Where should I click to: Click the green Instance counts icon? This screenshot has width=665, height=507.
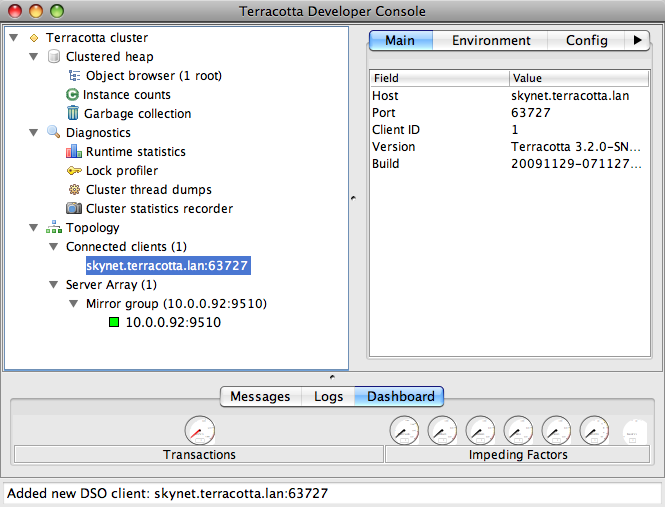pos(73,95)
